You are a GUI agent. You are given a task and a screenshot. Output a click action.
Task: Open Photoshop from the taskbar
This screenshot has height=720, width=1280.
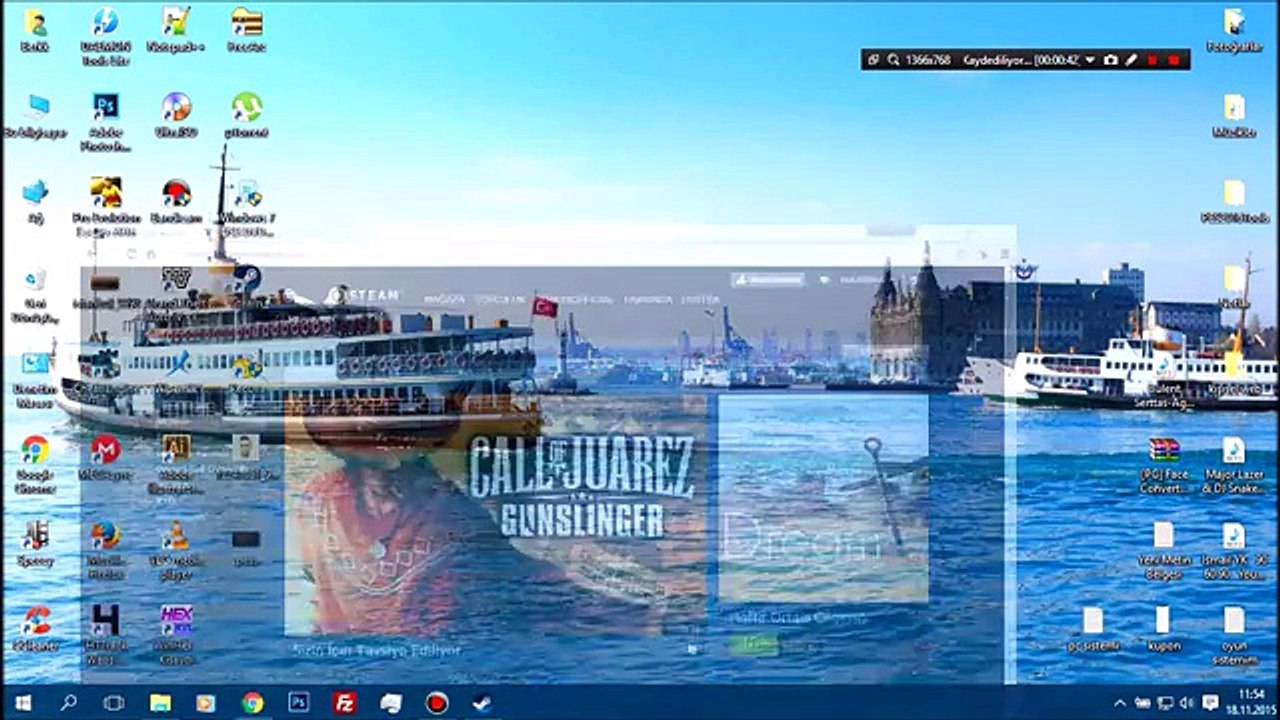click(x=298, y=702)
